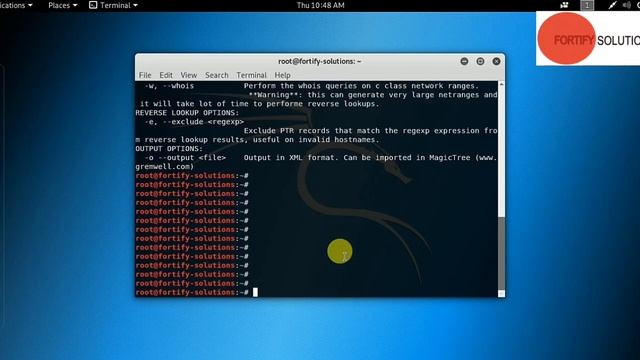Open the Terminal menu in menubar

point(251,75)
